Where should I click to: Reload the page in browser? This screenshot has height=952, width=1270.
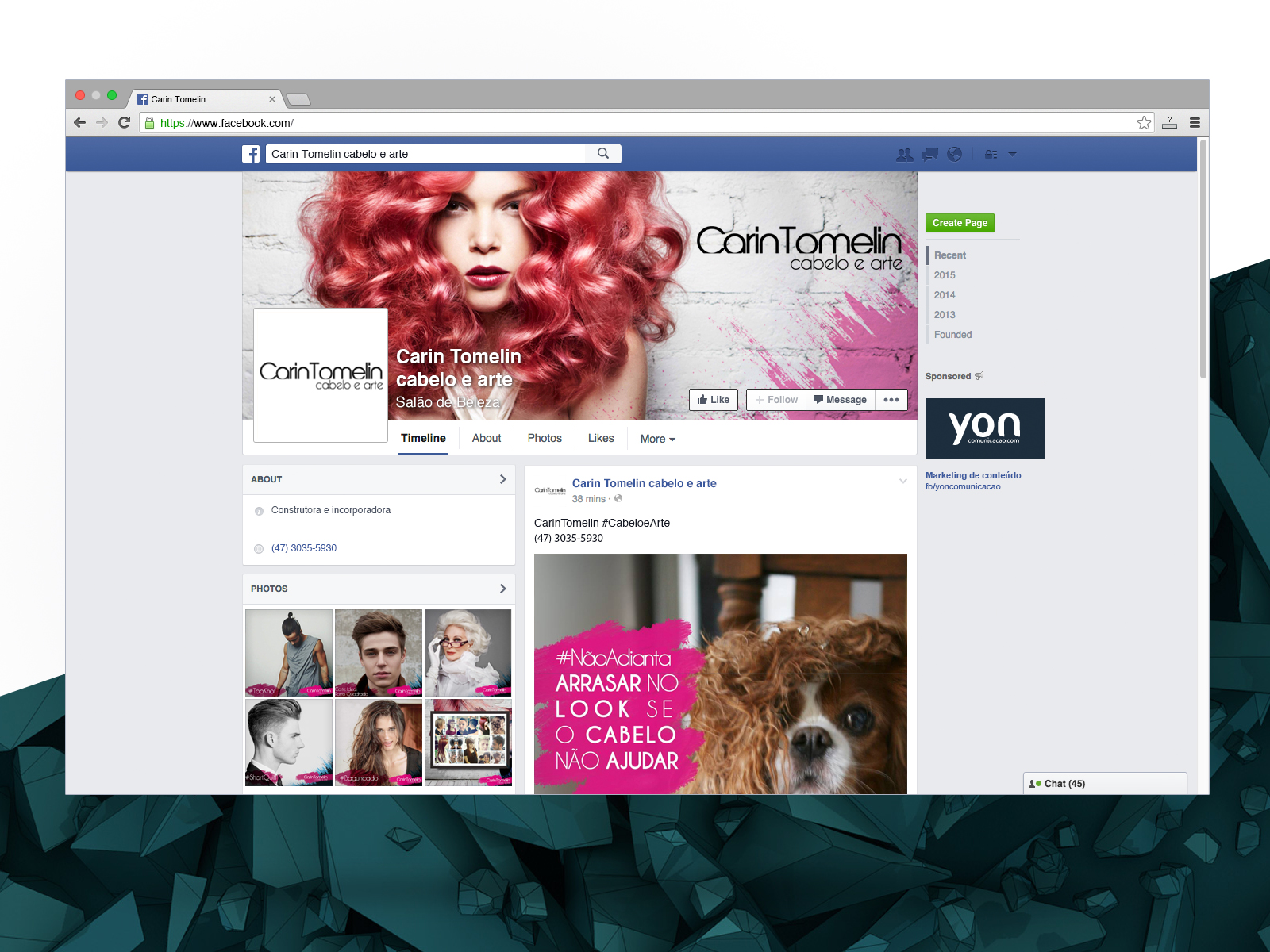(x=124, y=123)
